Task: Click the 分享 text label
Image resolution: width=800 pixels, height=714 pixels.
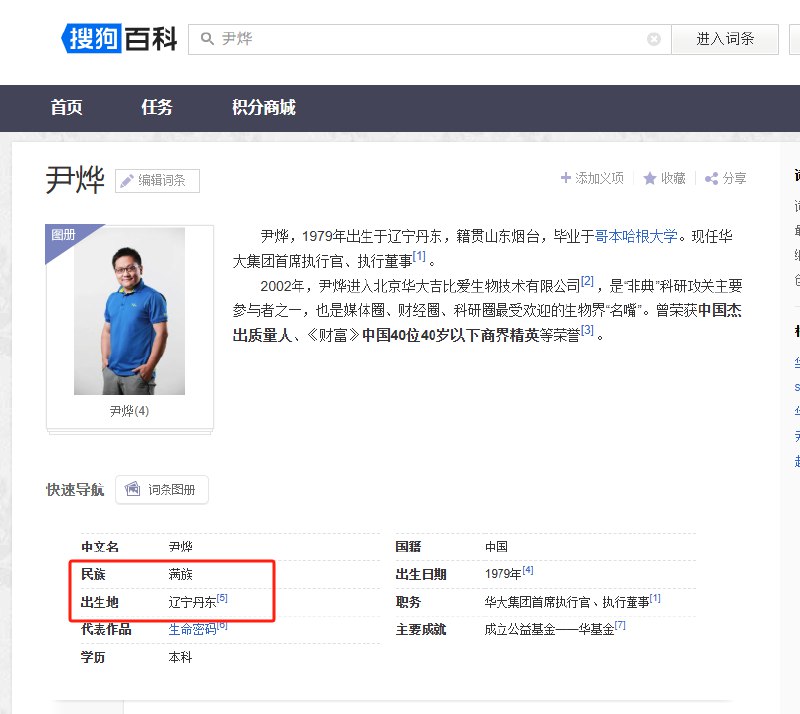Action: pyautogui.click(x=735, y=178)
